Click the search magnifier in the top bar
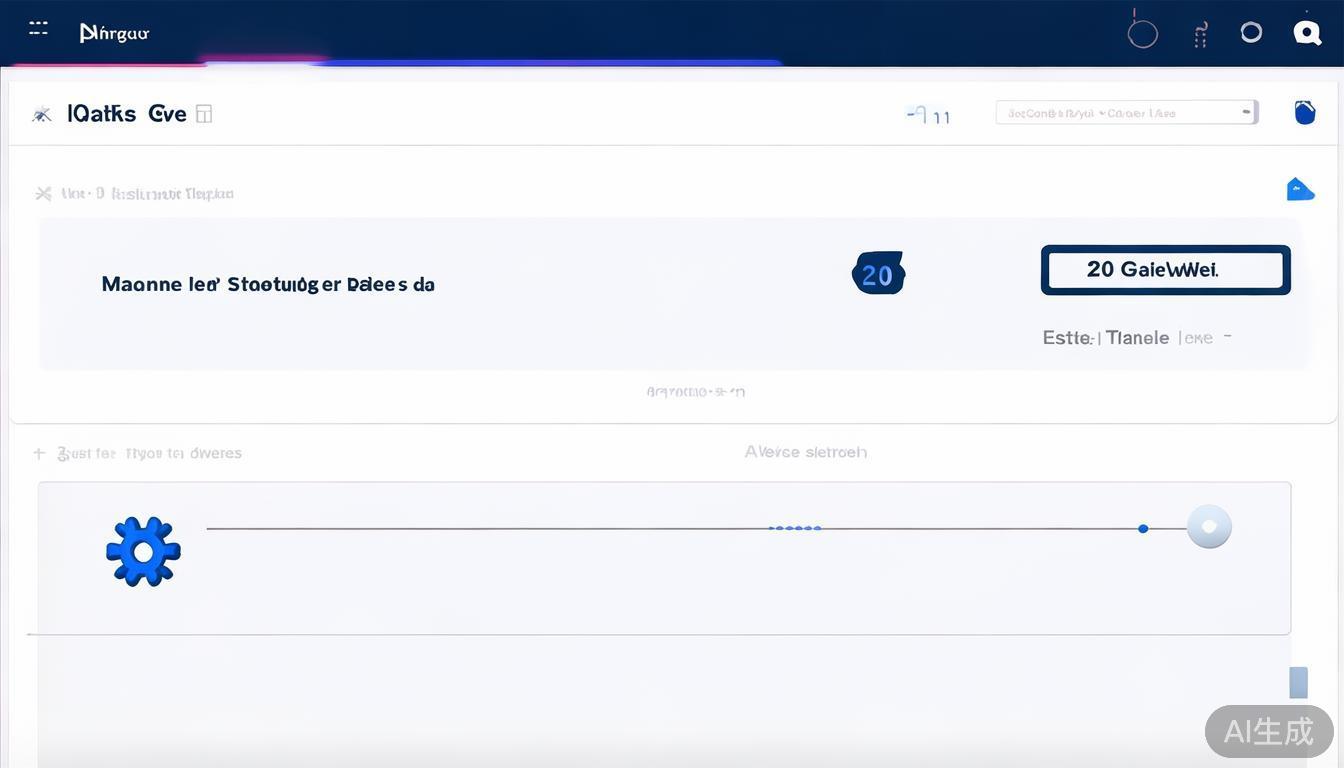 pyautogui.click(x=1307, y=32)
